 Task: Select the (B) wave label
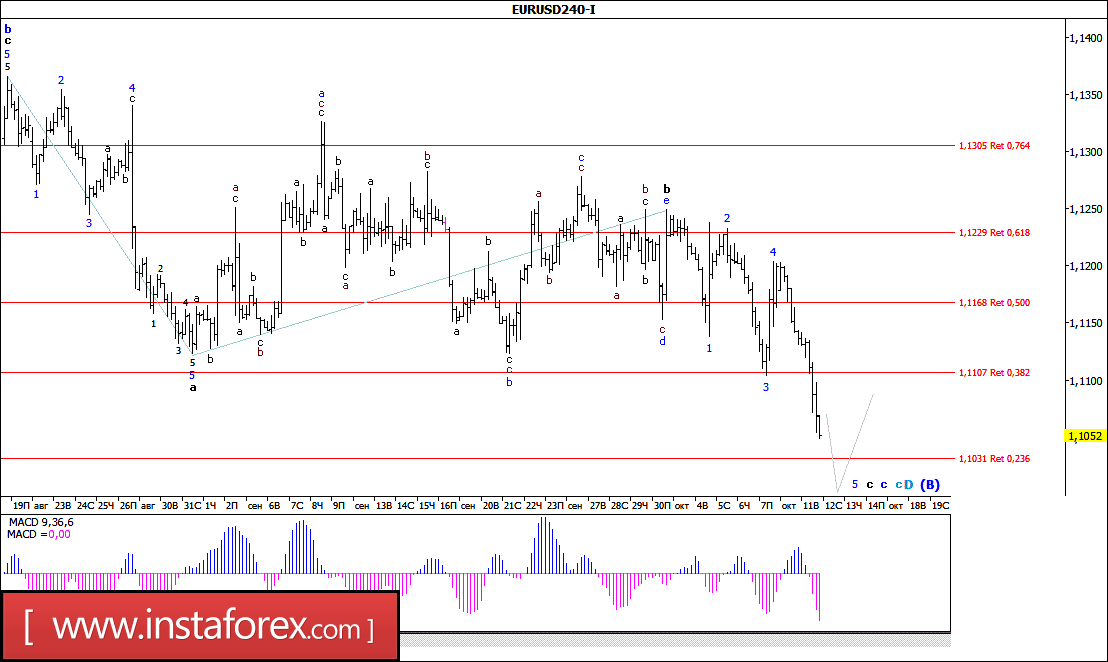click(930, 484)
